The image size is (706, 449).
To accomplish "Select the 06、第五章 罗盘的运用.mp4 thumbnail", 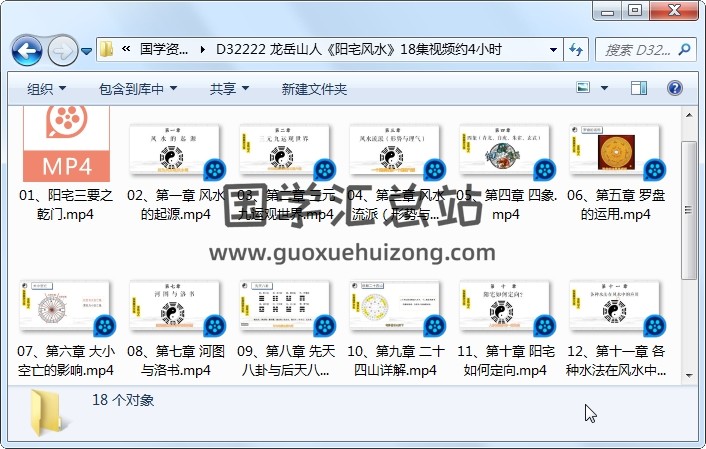I will point(615,153).
